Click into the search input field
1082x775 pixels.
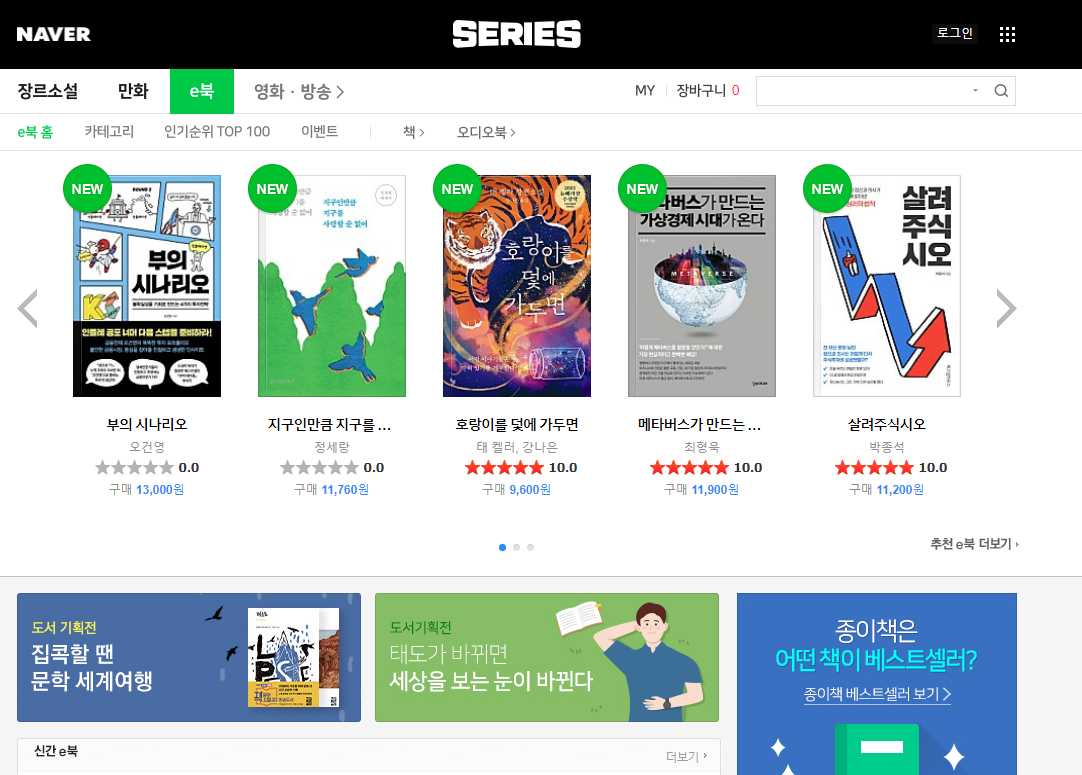pyautogui.click(x=863, y=91)
